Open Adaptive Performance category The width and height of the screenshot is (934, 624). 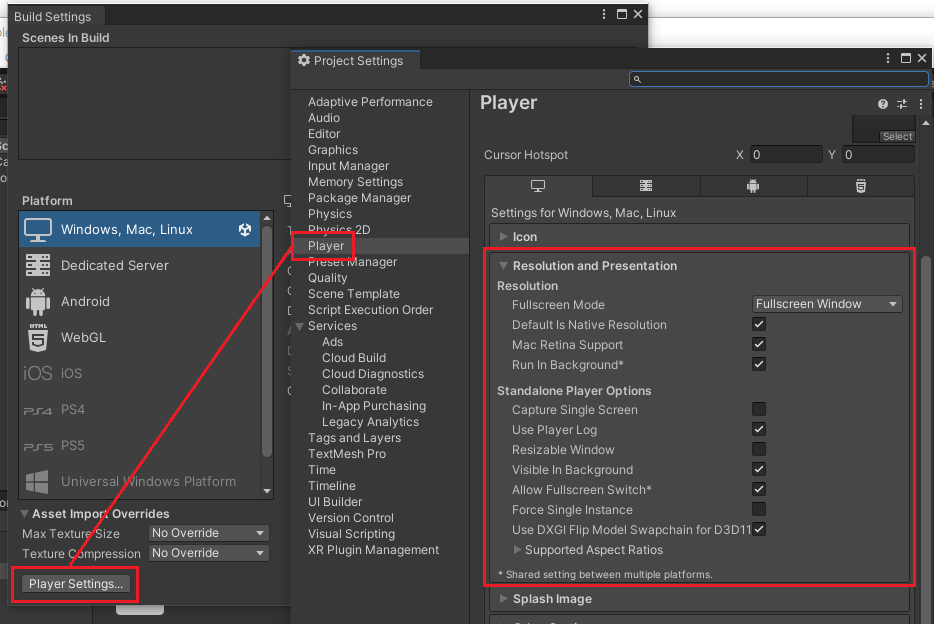click(371, 102)
